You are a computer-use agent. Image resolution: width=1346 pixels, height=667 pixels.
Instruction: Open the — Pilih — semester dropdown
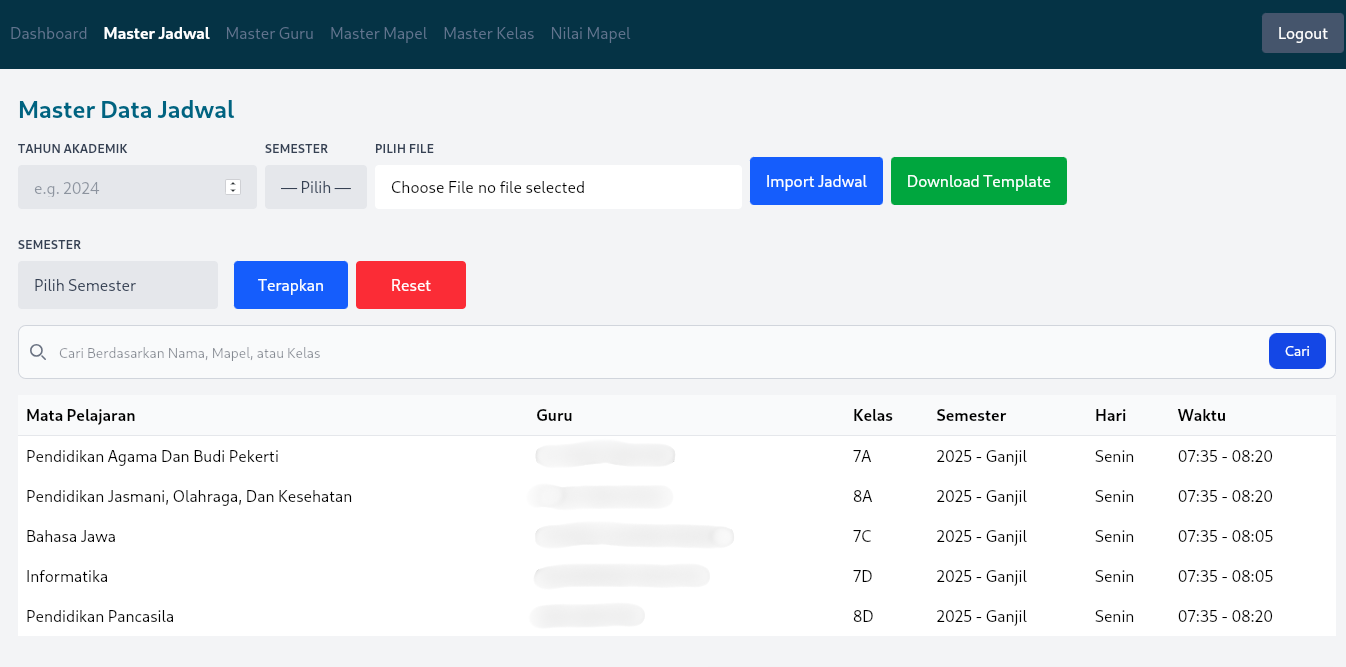point(315,187)
